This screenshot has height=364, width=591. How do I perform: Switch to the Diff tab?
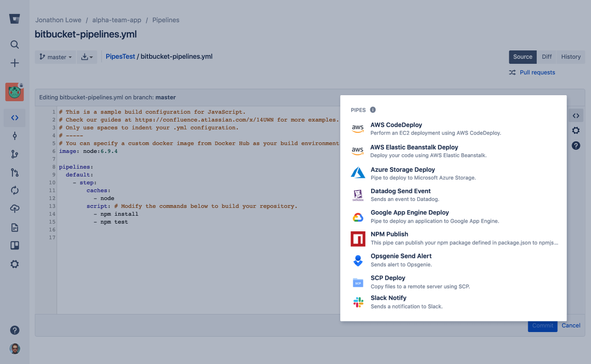click(547, 57)
